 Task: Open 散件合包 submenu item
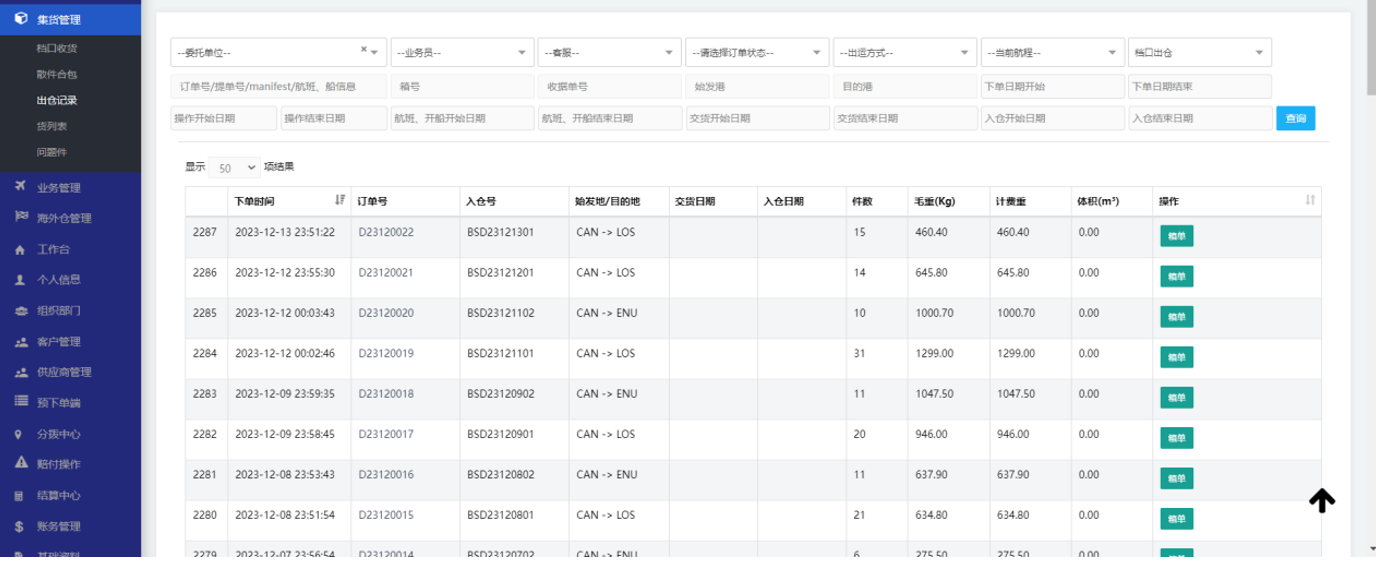tap(56, 74)
